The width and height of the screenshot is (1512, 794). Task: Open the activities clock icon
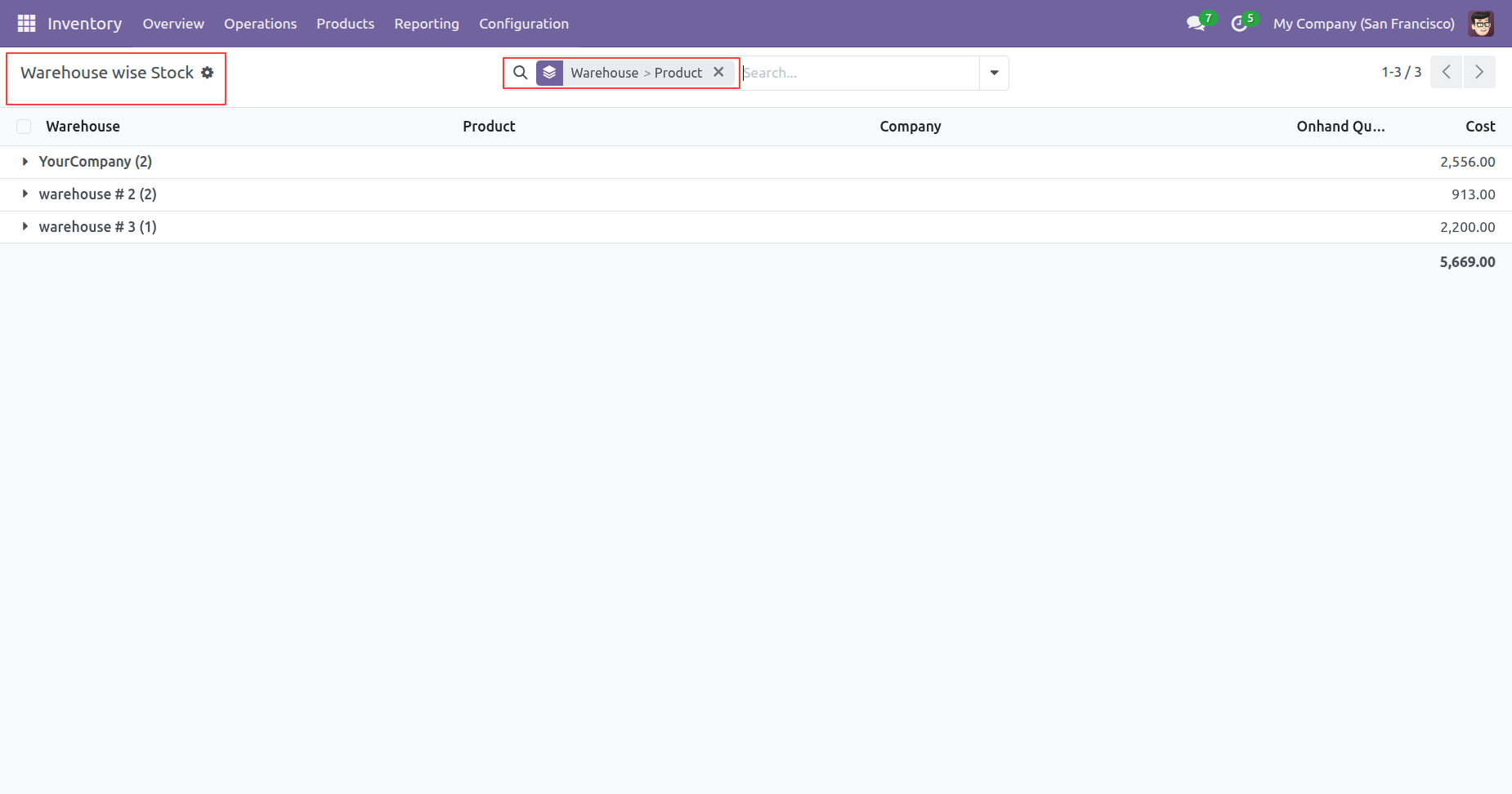click(1240, 24)
